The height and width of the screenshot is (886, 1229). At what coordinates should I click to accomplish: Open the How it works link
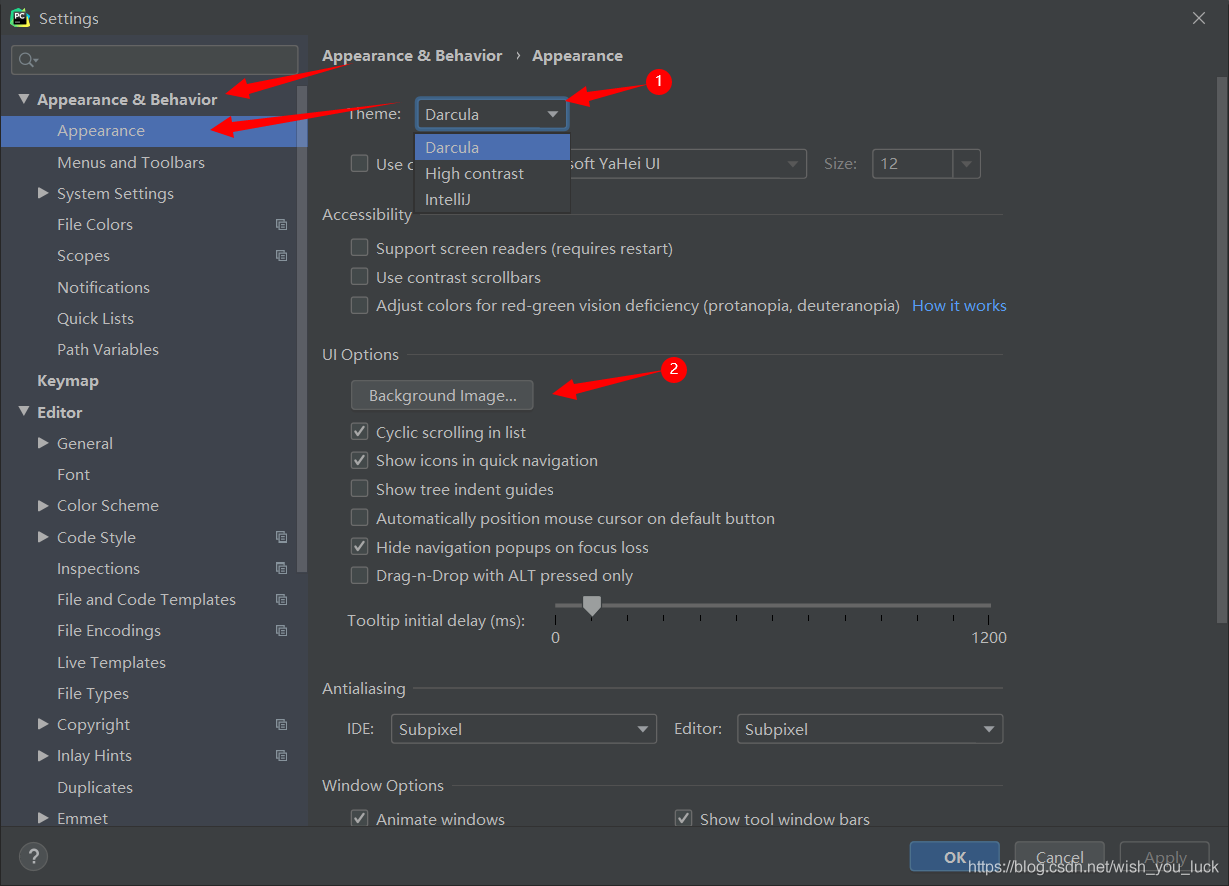[x=959, y=306]
